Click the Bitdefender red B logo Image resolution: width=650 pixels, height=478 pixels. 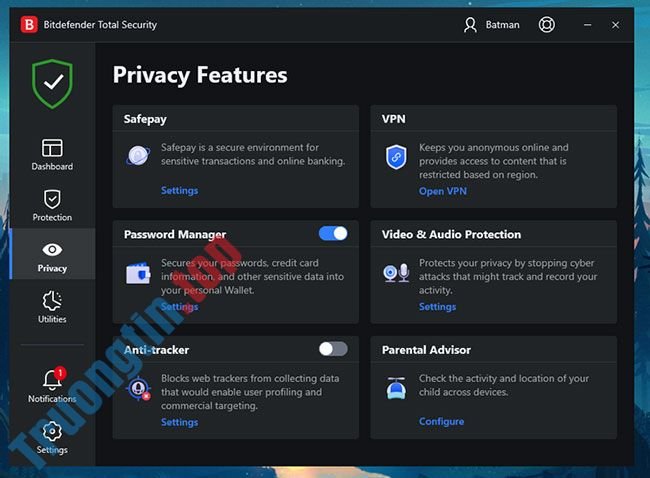pyautogui.click(x=29, y=24)
